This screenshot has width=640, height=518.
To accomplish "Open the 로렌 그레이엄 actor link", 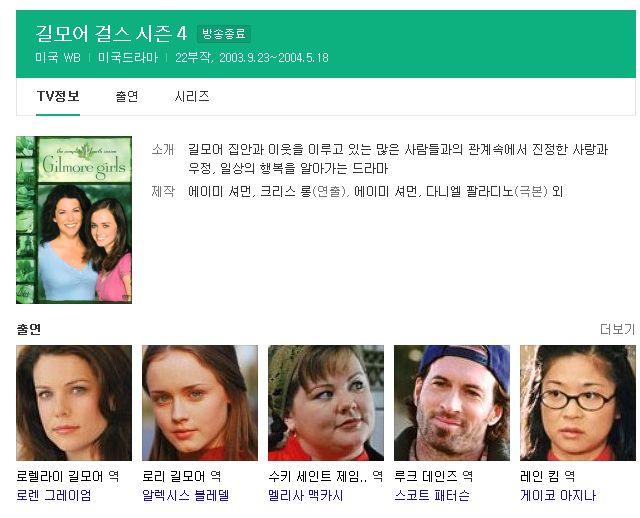I will pos(54,495).
